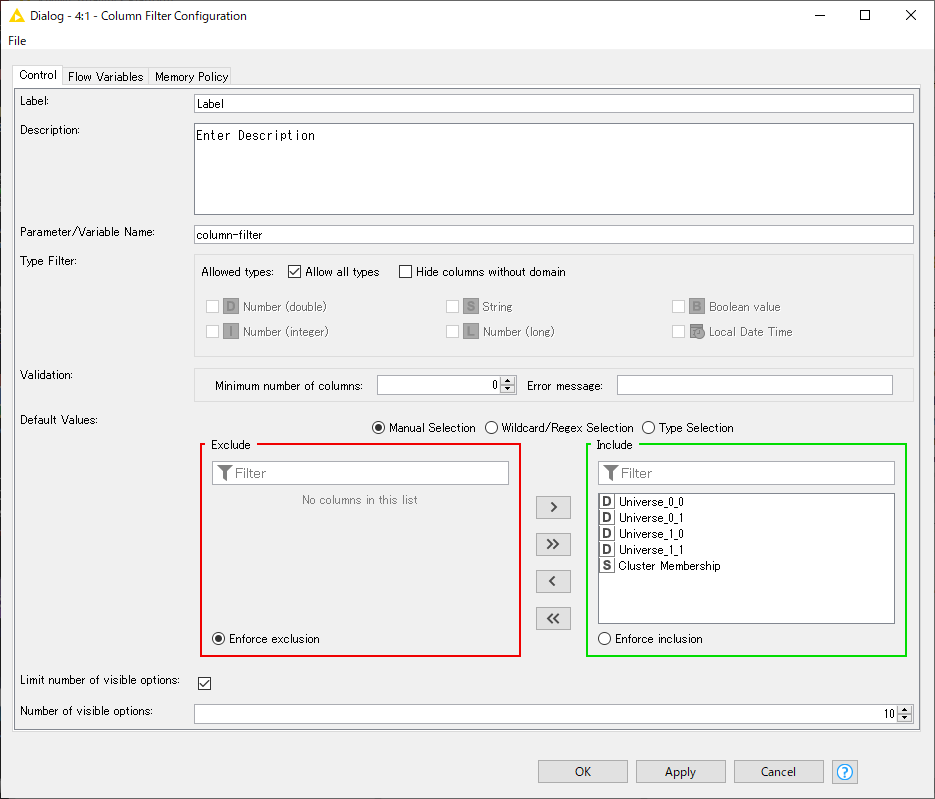Click the D type icon of Universe_1_1
The height and width of the screenshot is (799, 935).
pos(606,550)
